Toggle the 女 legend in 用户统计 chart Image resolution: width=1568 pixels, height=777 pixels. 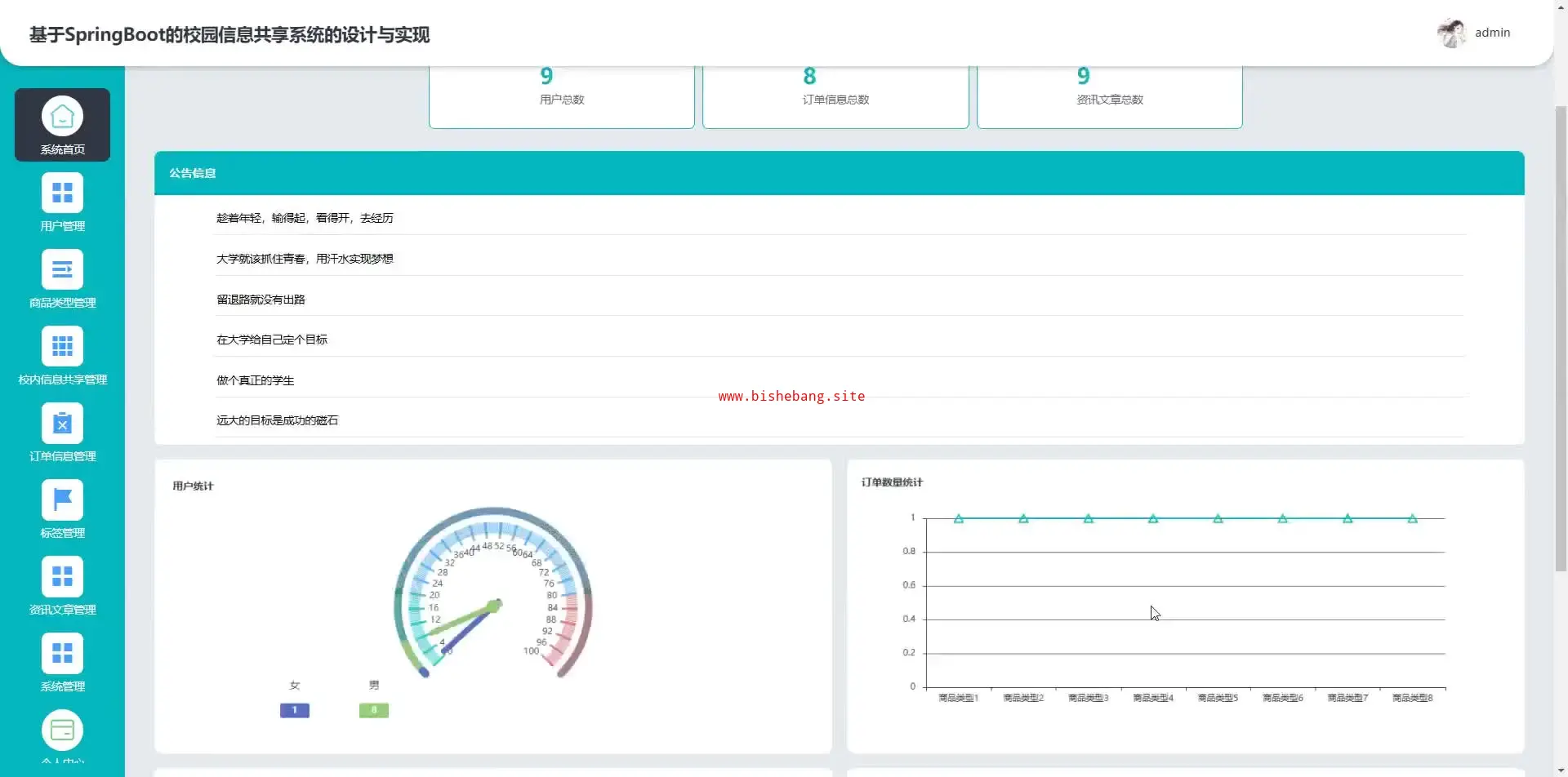point(295,710)
